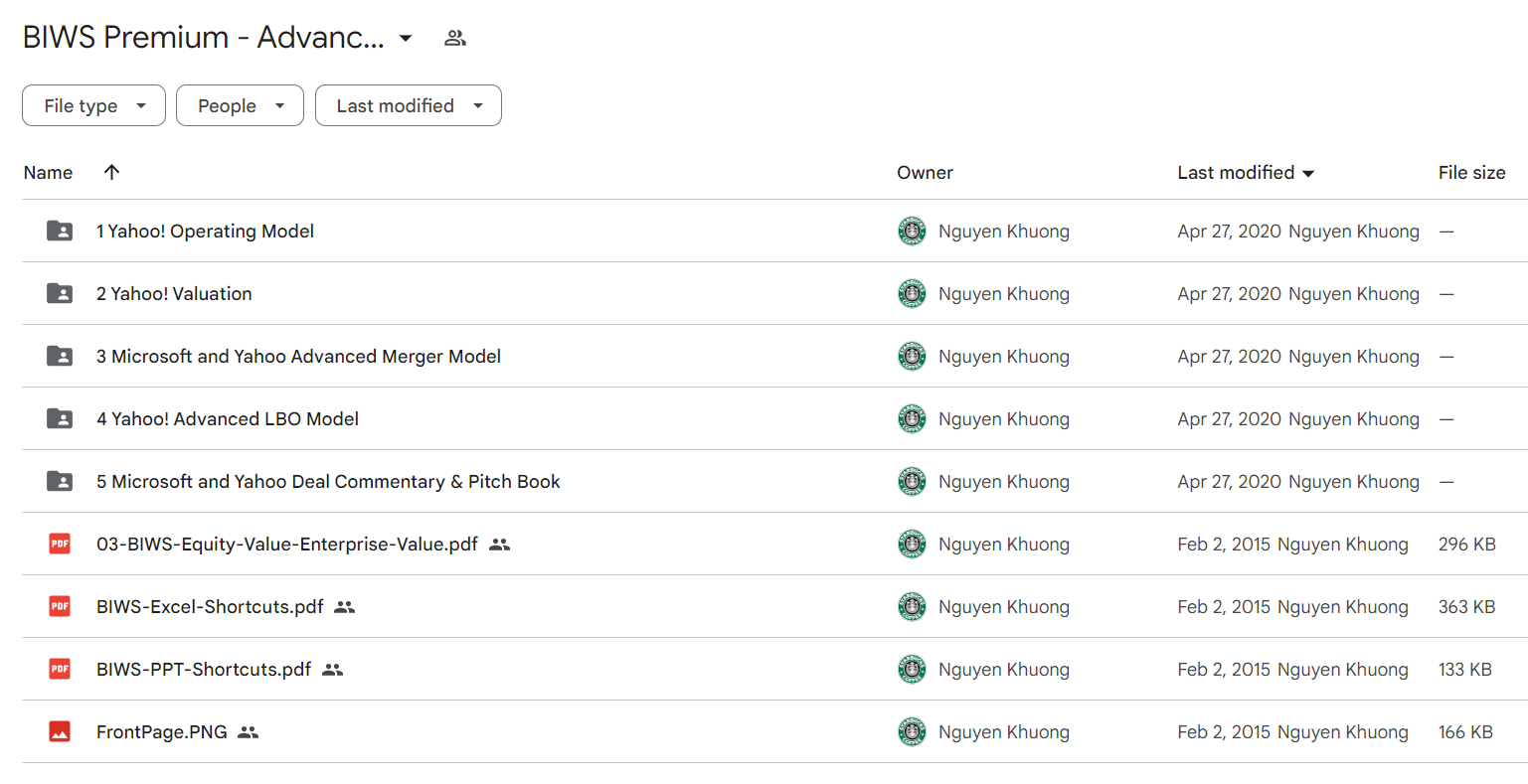Click owner avatar in BIWS-Excel-Shortcuts.pdf row
The height and width of the screenshot is (784, 1528).
coord(912,606)
